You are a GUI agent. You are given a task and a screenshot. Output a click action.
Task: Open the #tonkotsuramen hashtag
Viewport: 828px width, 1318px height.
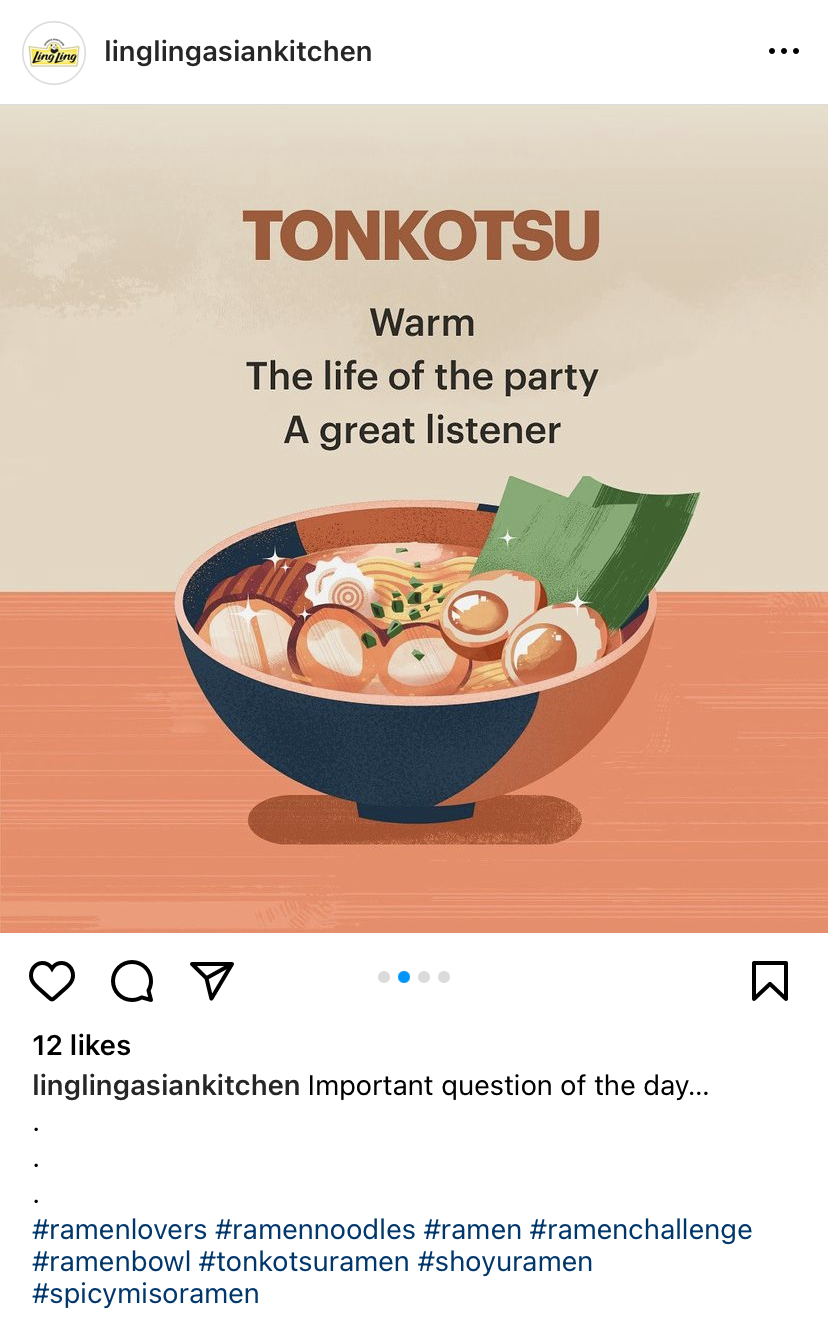tap(304, 1261)
